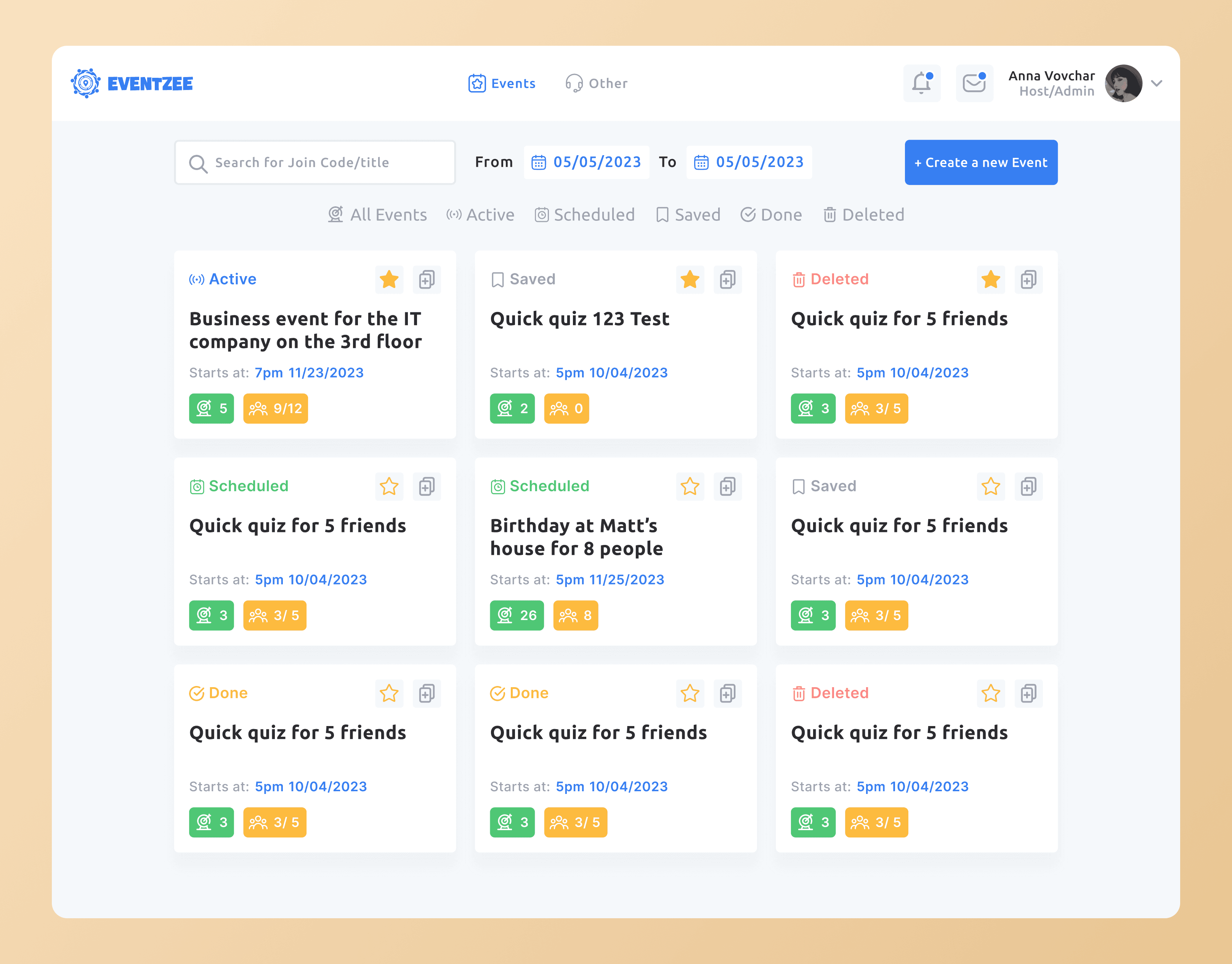The height and width of the screenshot is (964, 1232).
Task: Click the Eventzee logo
Action: (132, 84)
